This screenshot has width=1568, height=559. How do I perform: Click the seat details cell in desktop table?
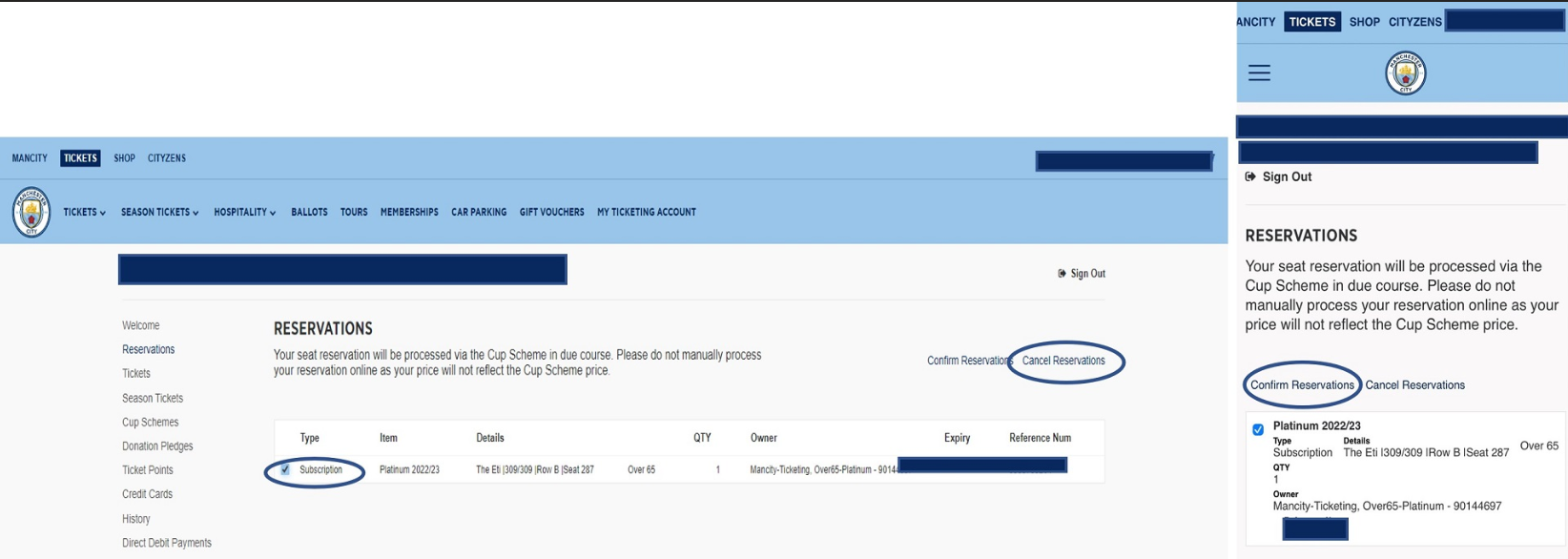coord(535,470)
